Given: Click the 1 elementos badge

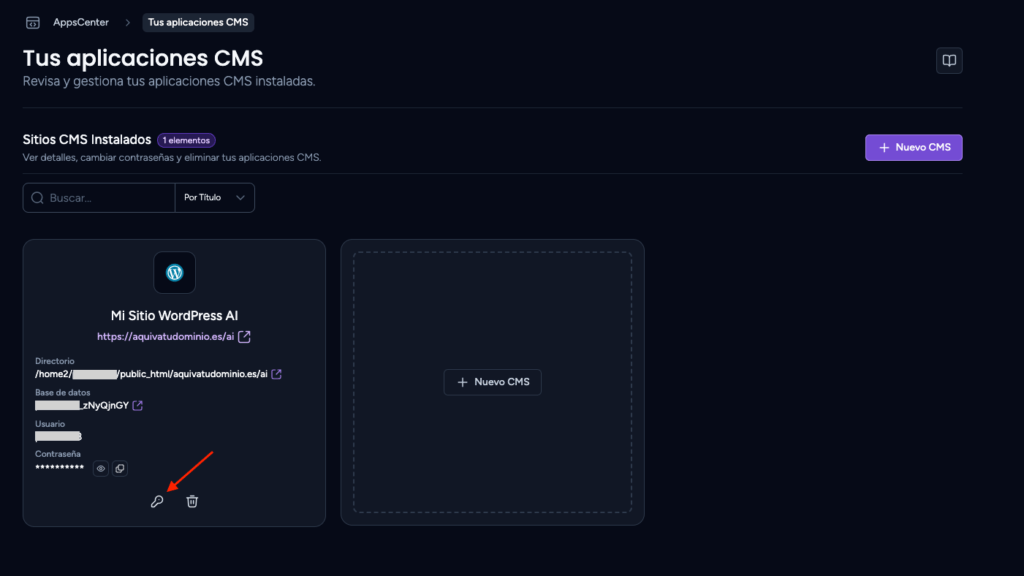Looking at the screenshot, I should (x=186, y=140).
